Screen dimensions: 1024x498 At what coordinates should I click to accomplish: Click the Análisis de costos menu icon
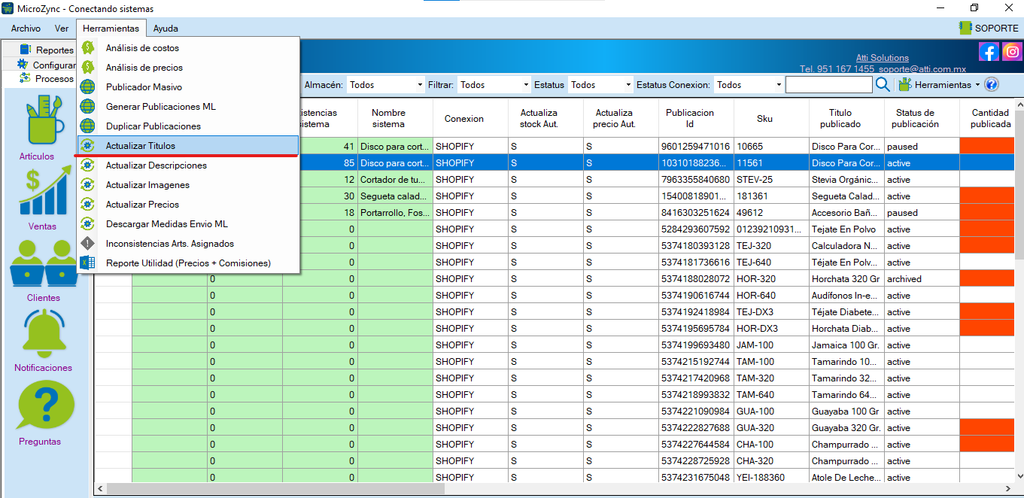pyautogui.click(x=88, y=48)
